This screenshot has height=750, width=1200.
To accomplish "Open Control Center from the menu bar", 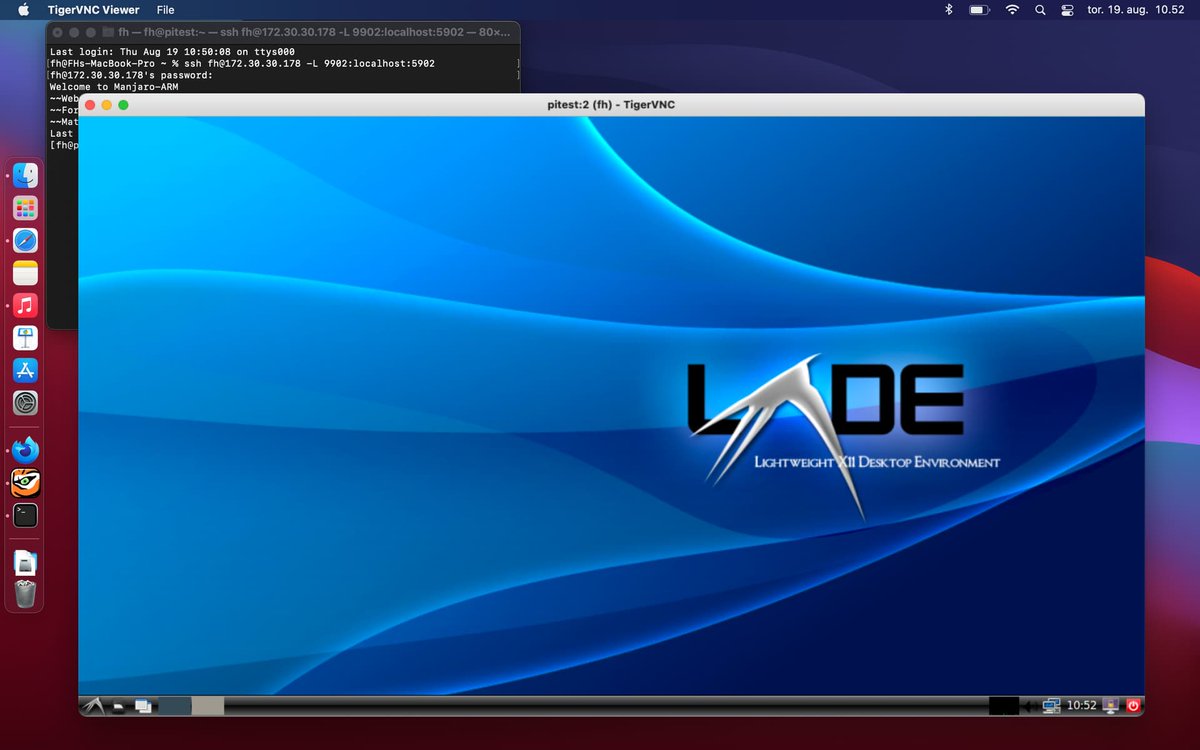I will tap(1067, 10).
